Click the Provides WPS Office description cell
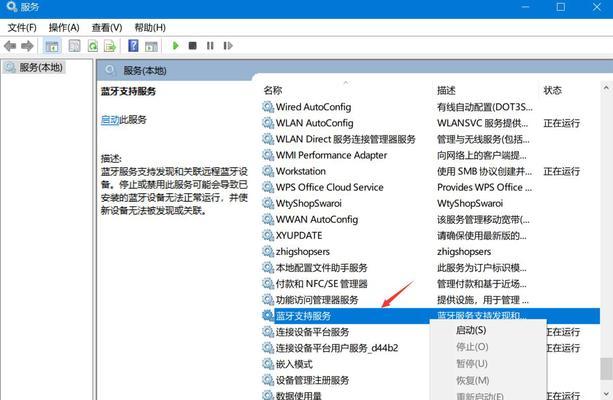613x400 pixels. tap(484, 187)
